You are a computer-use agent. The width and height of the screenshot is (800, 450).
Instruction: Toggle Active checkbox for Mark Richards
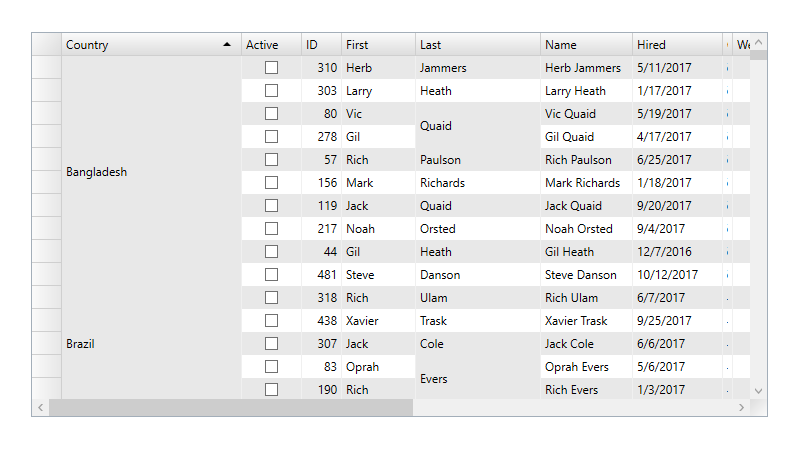(271, 183)
